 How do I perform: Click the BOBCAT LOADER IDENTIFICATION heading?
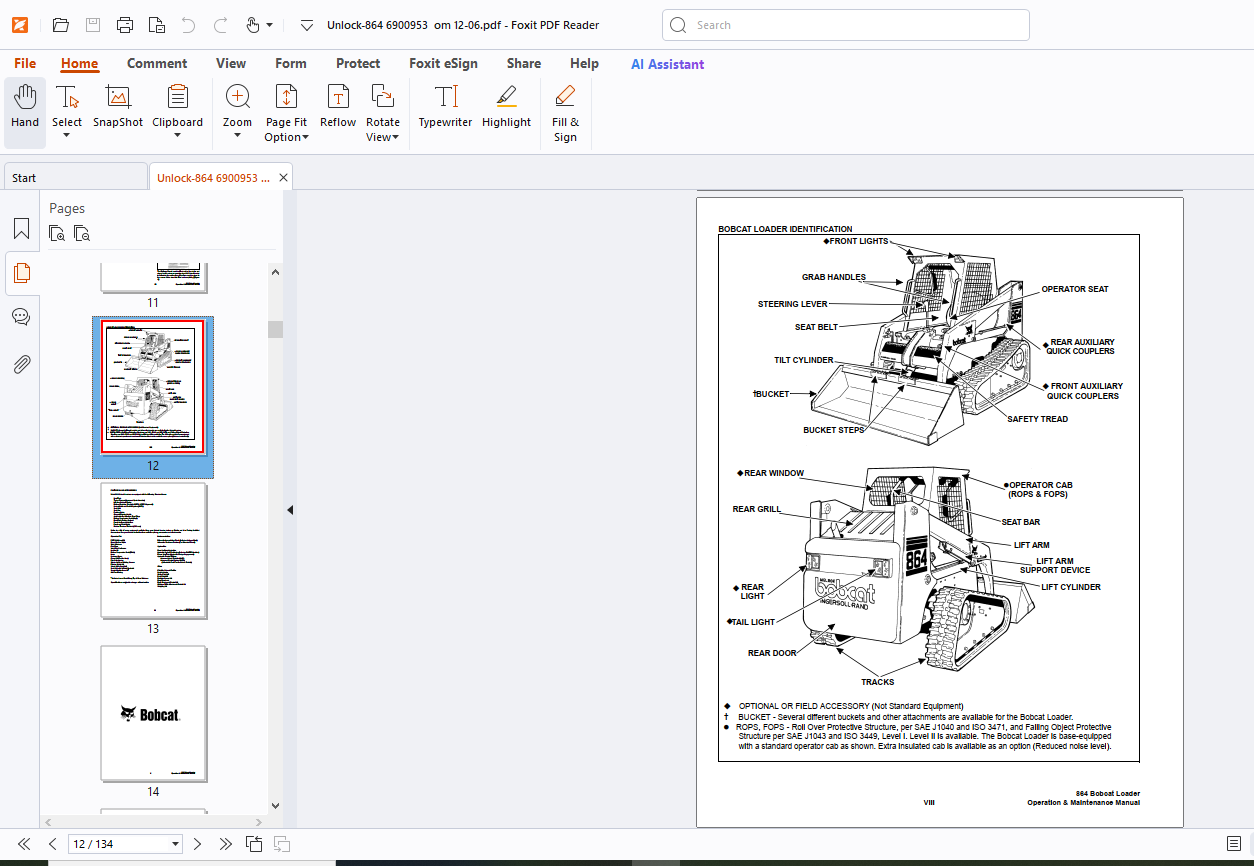tap(785, 229)
